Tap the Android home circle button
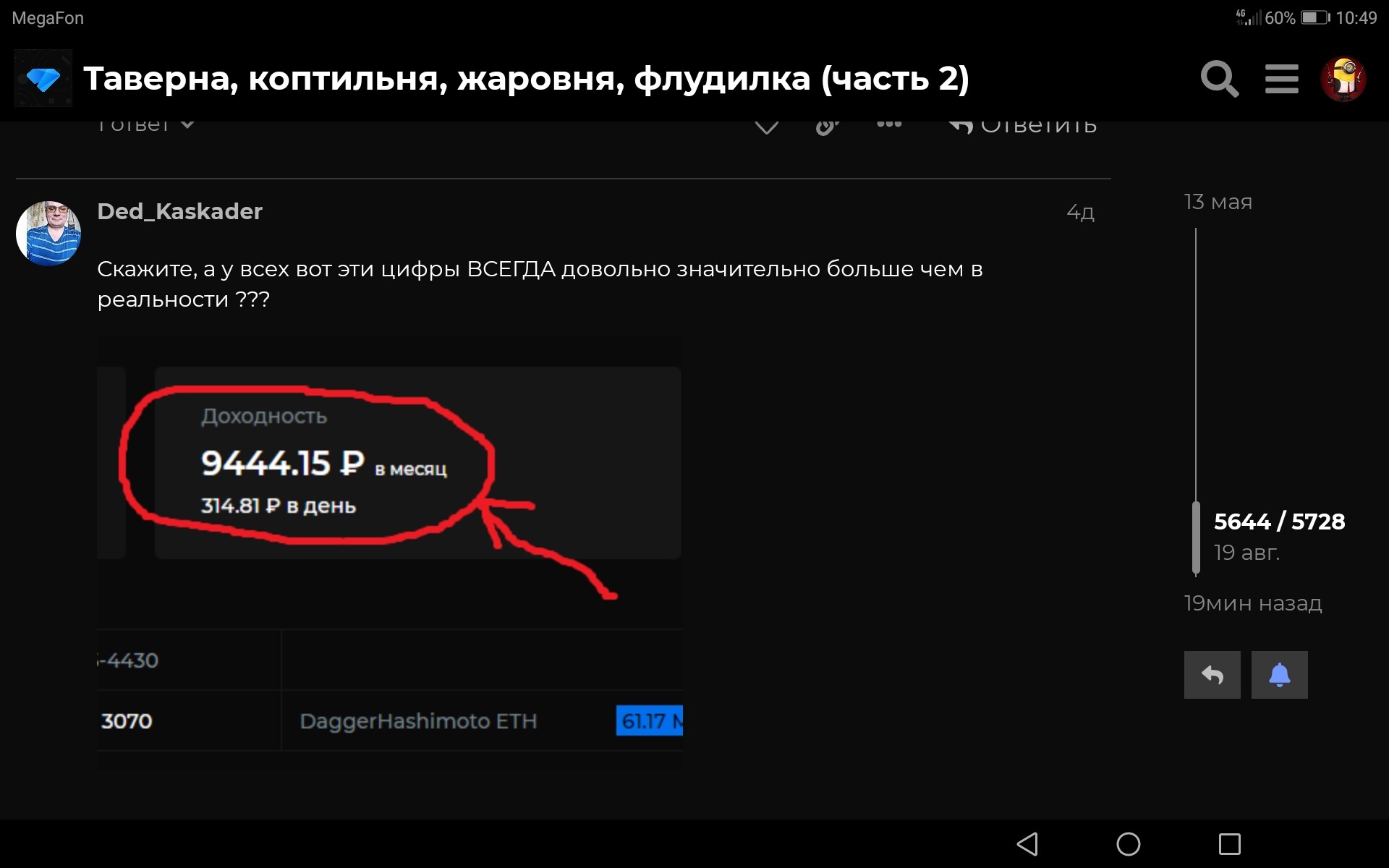Viewport: 1389px width, 868px height. pos(1128,844)
